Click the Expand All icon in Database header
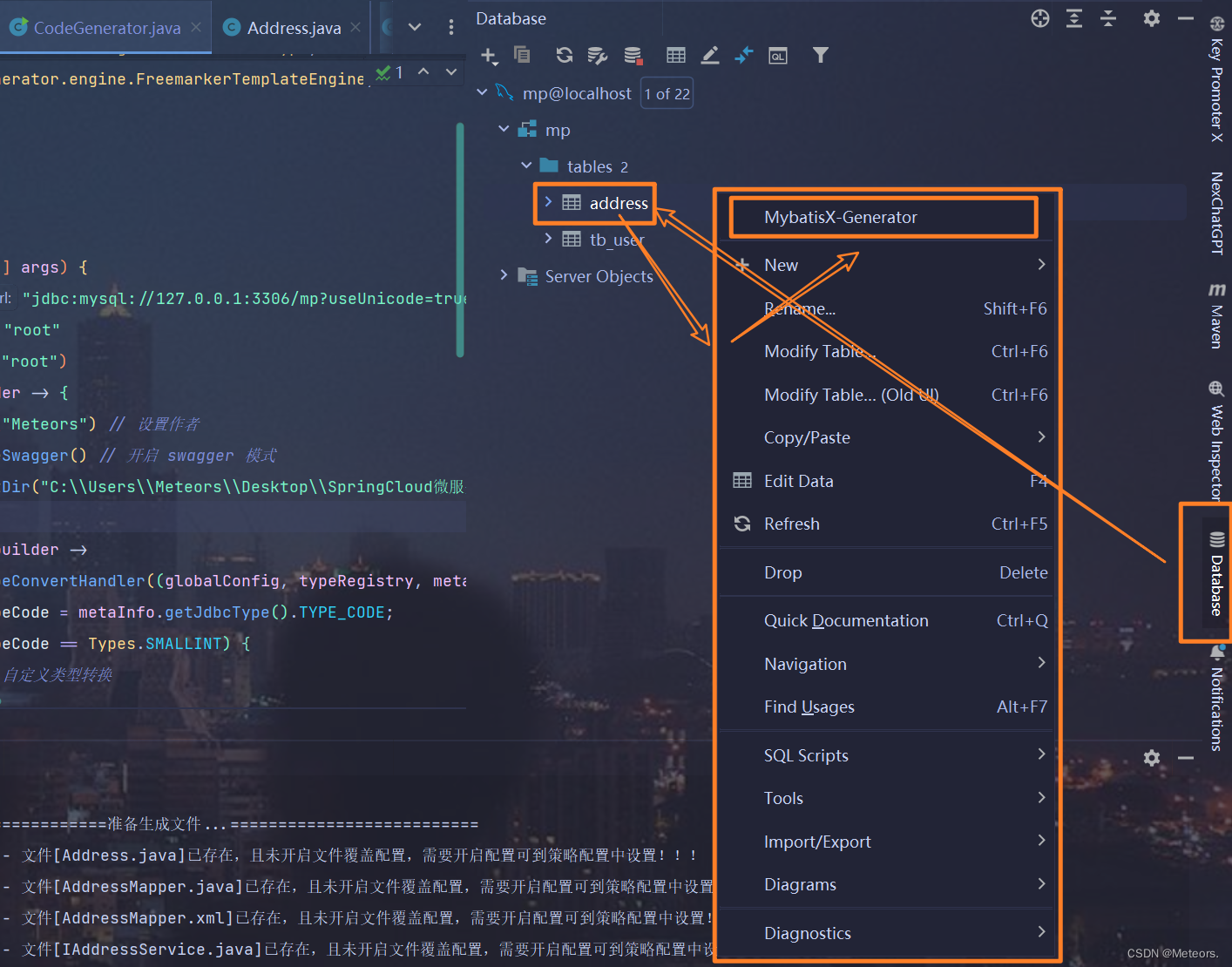The image size is (1232, 967). click(x=1074, y=18)
